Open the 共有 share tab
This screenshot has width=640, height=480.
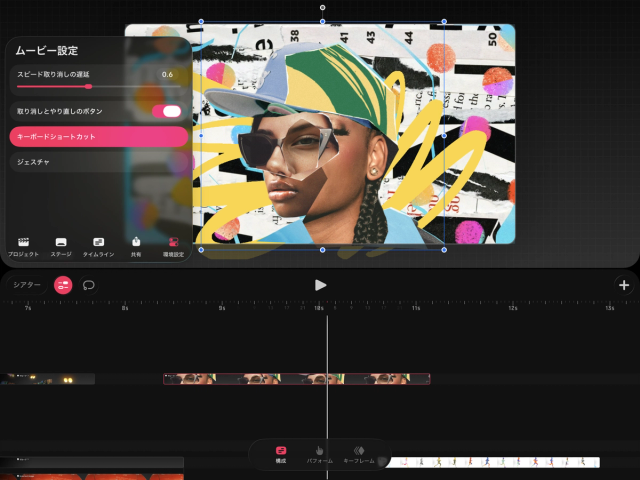tap(136, 247)
